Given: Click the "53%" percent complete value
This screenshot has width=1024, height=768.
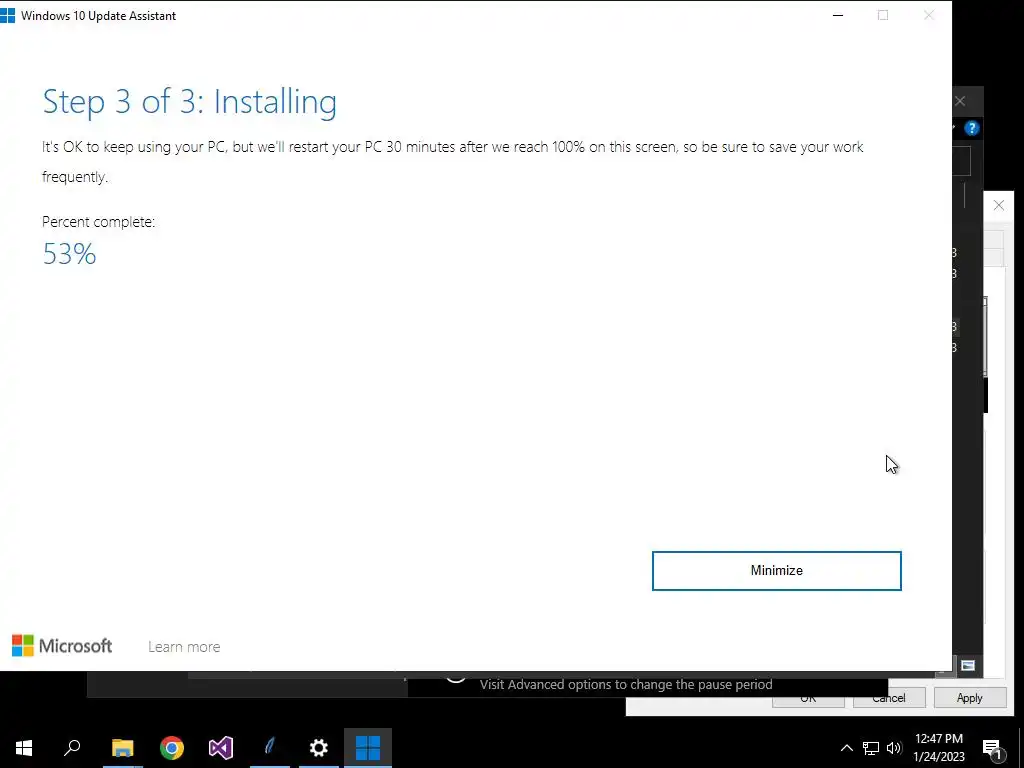Looking at the screenshot, I should 69,254.
